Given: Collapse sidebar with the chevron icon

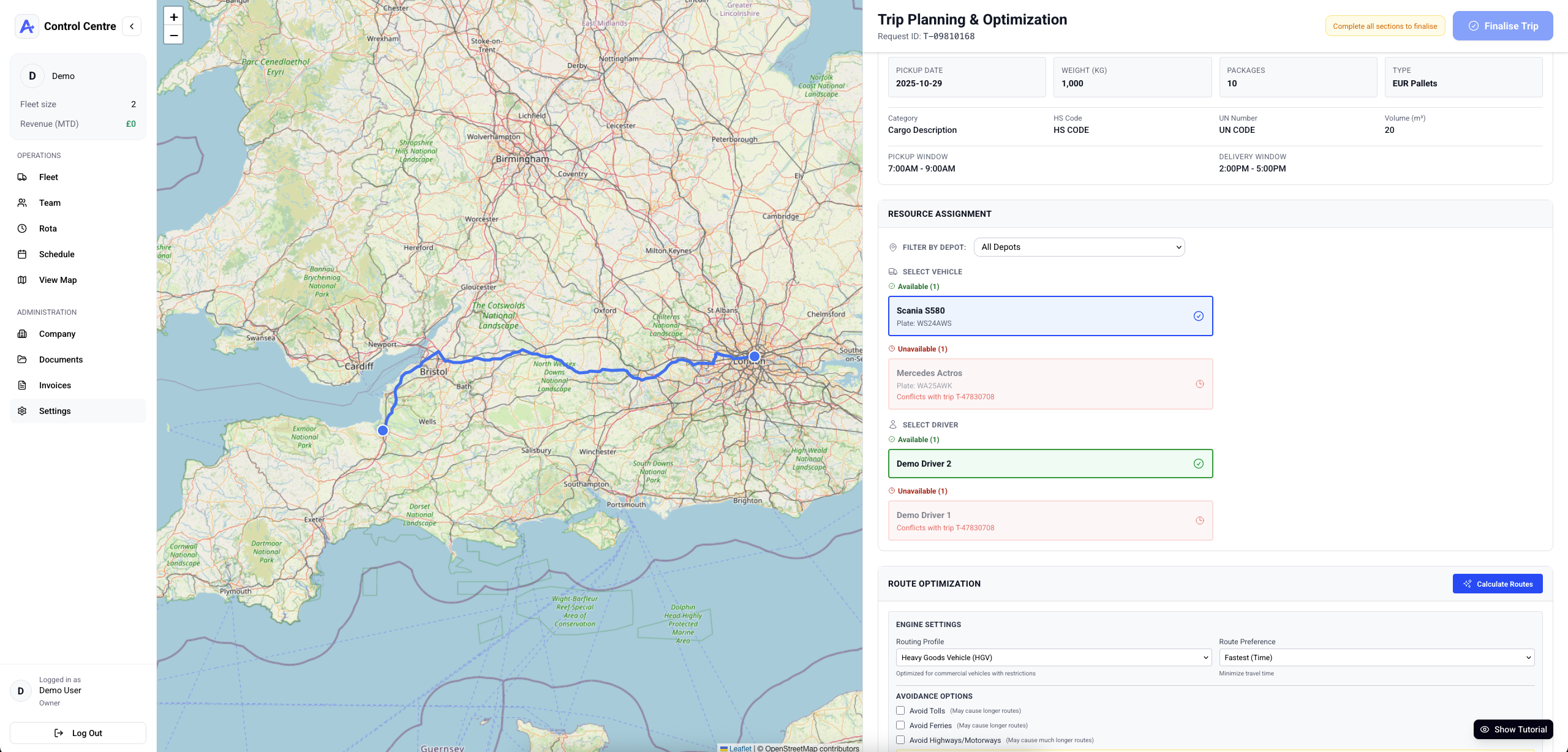Looking at the screenshot, I should coord(132,26).
